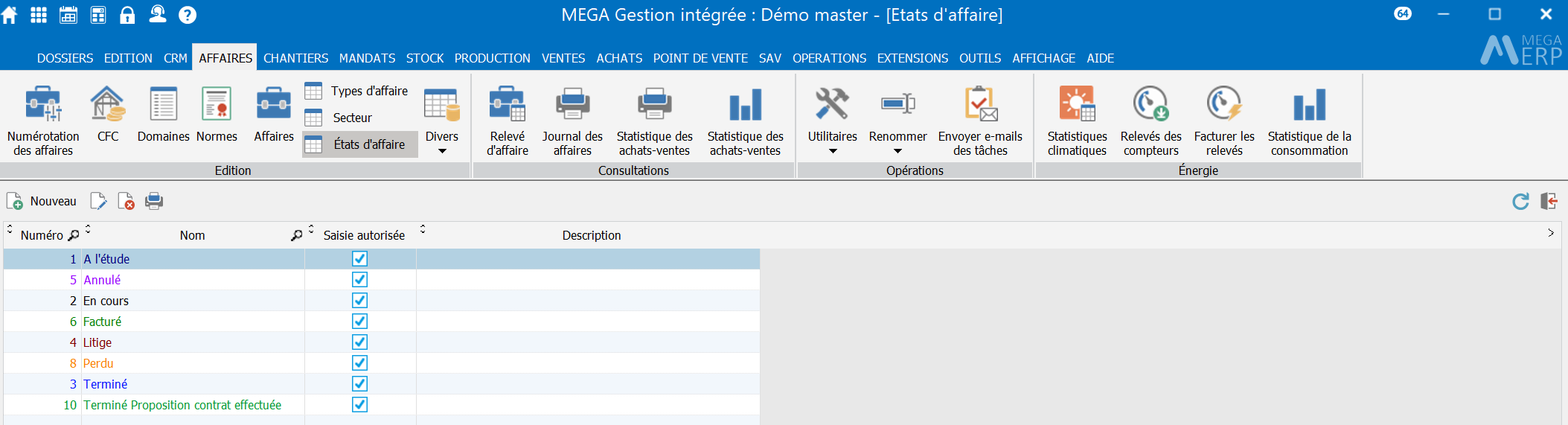1568x425 pixels.
Task: Open Statistique de la consommation
Action: click(1309, 121)
